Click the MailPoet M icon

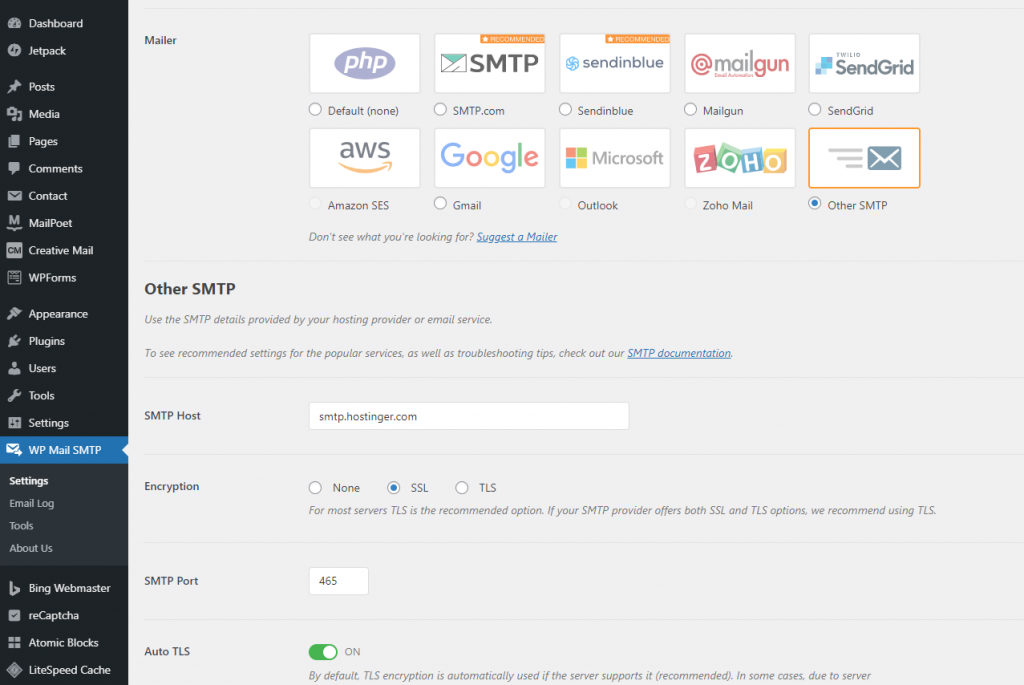[14, 223]
